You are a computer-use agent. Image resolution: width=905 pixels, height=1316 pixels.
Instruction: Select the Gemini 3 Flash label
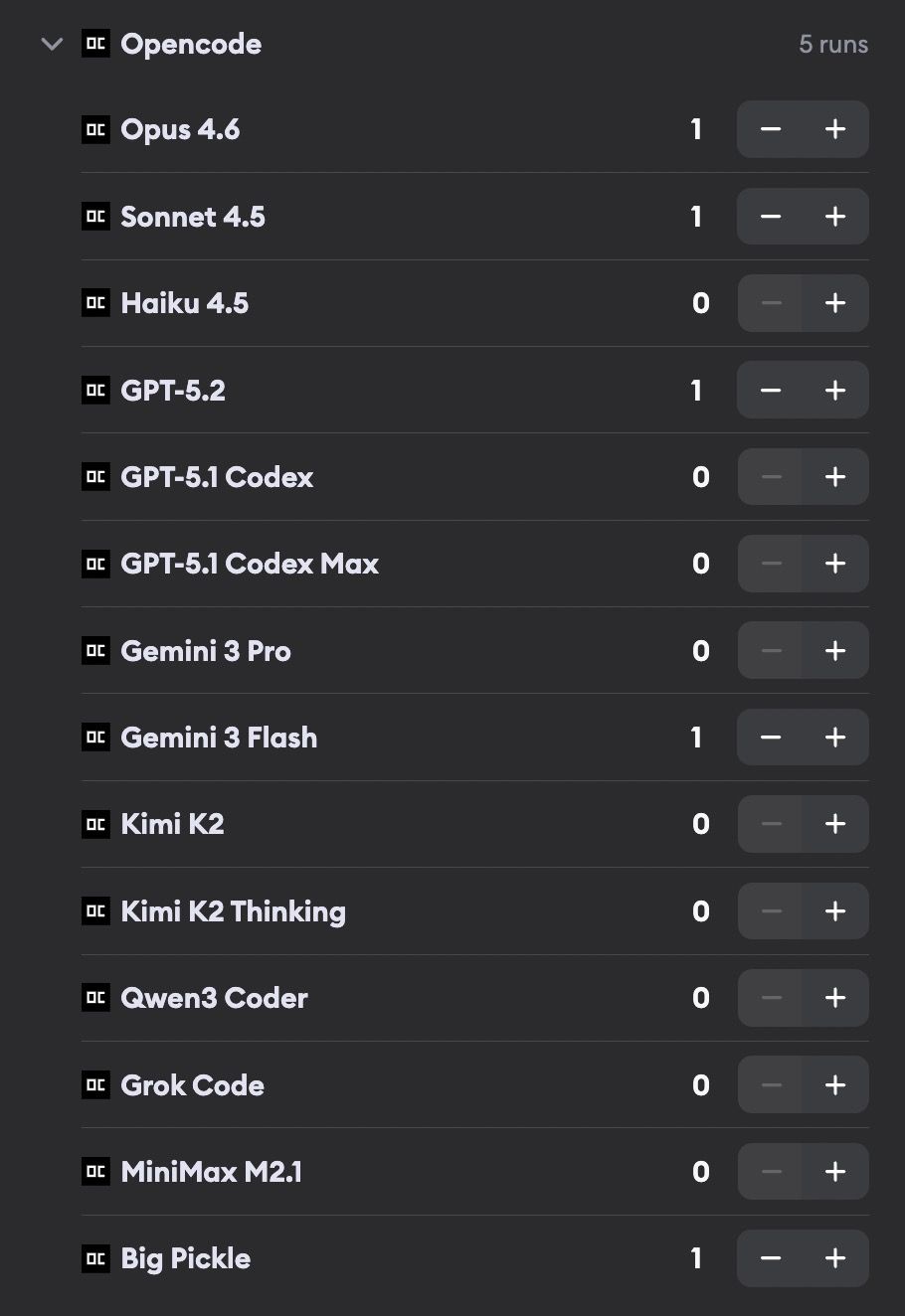point(219,738)
